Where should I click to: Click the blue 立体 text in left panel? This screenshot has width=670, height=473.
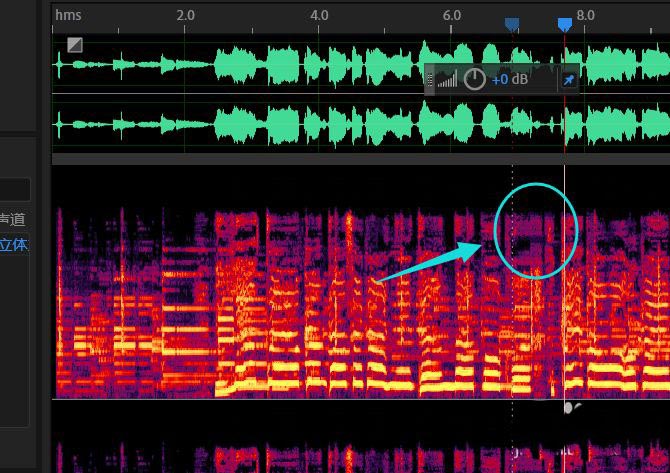pos(13,244)
